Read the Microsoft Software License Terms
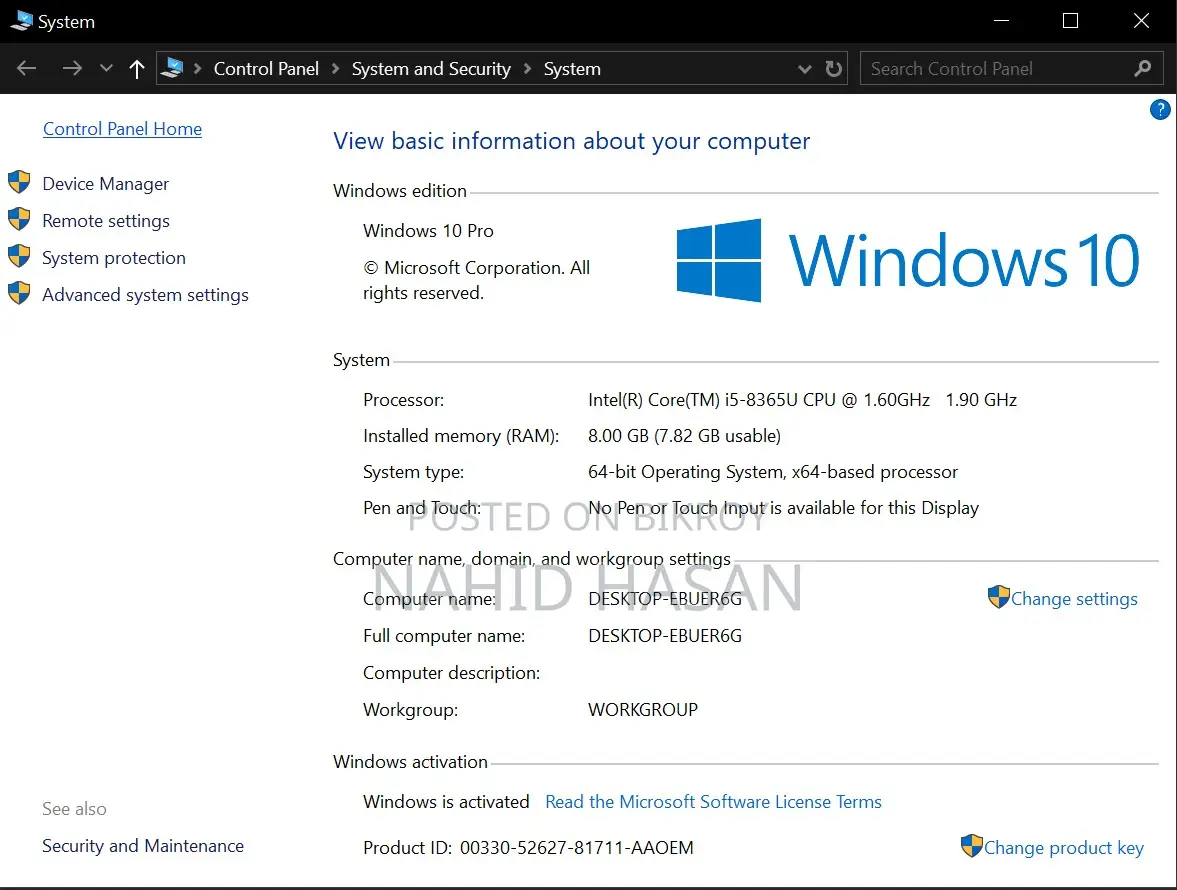Screen dimensions: 1177x890 pos(713,801)
